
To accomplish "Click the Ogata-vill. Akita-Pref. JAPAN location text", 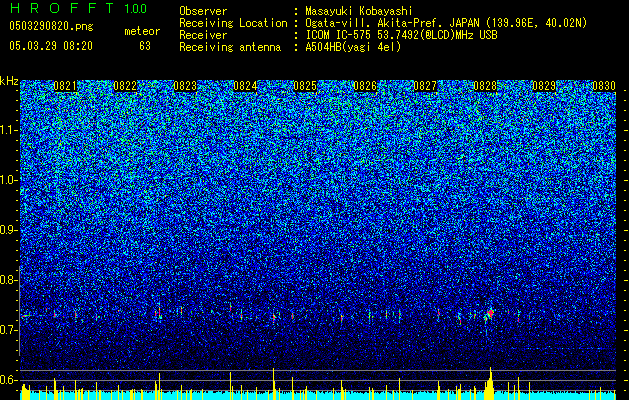I will coord(446,23).
